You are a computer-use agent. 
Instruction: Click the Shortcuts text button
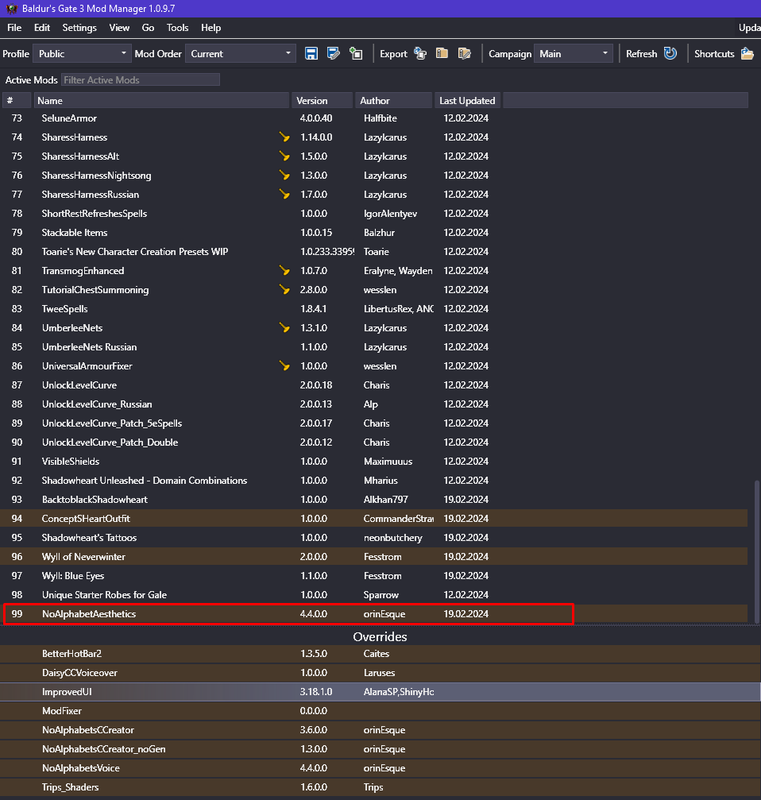tap(714, 54)
